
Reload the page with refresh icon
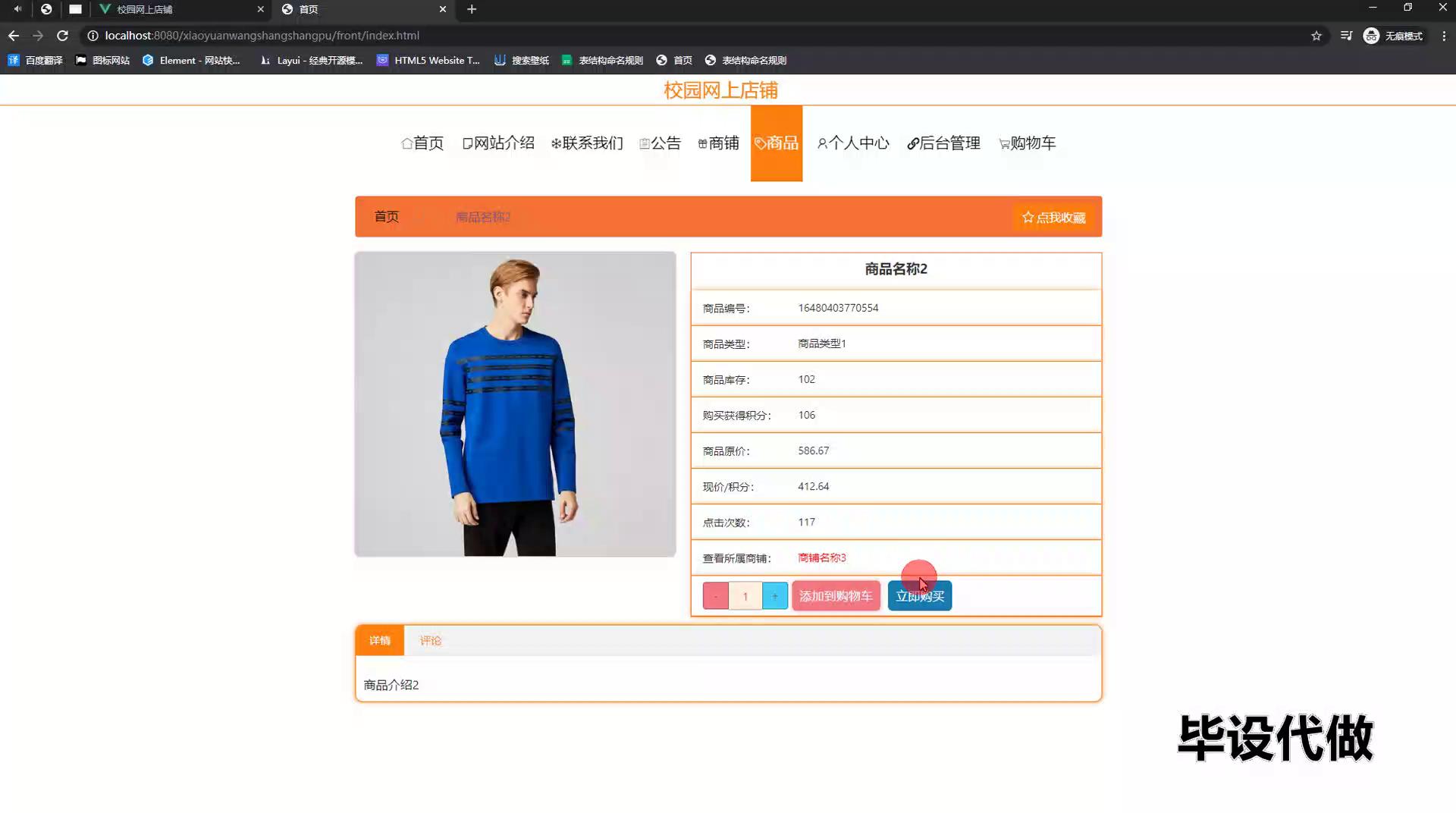pos(63,36)
